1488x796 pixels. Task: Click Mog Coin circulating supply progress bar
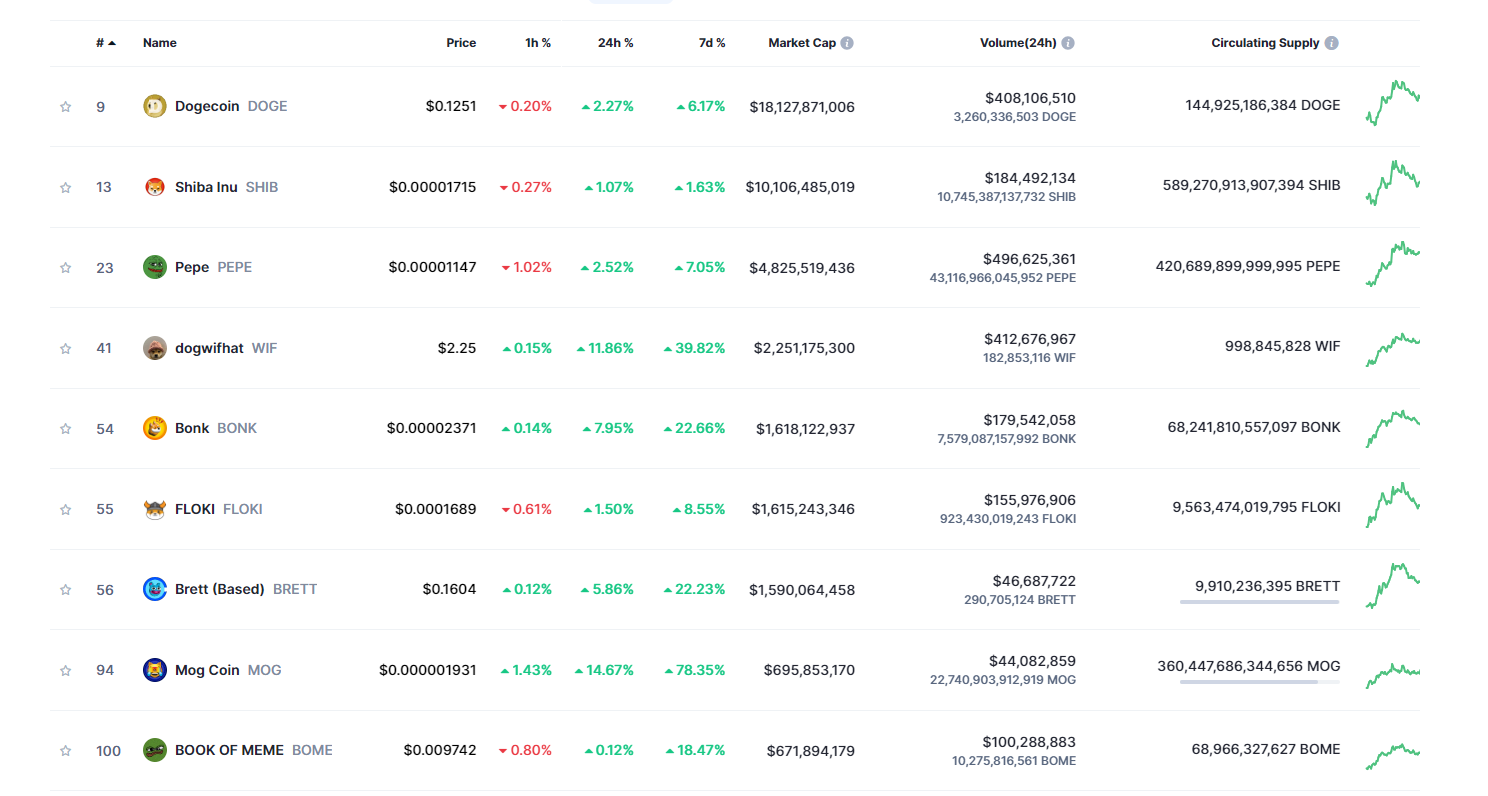1259,682
